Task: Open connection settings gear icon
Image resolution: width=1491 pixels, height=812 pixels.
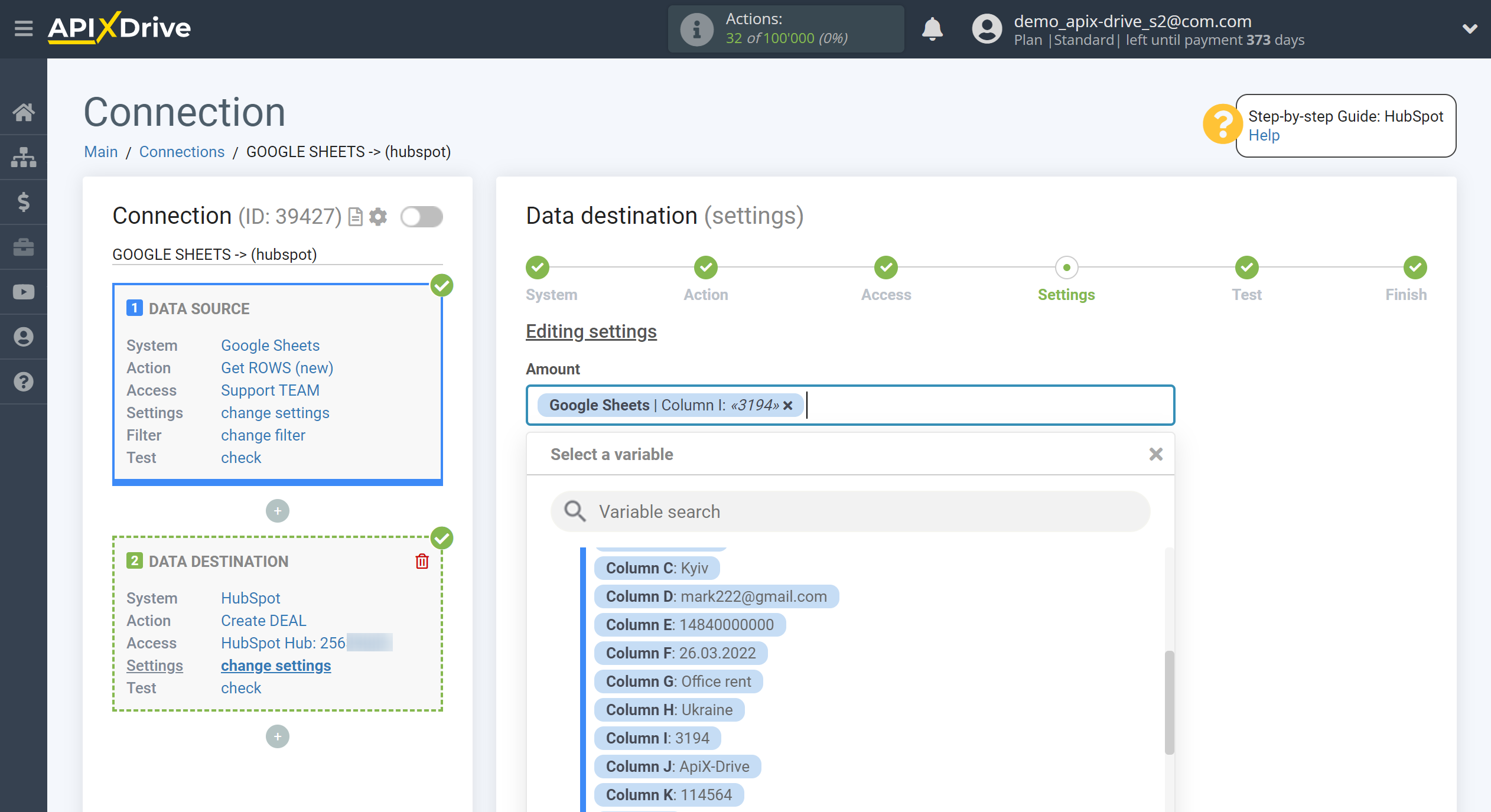Action: click(x=378, y=217)
